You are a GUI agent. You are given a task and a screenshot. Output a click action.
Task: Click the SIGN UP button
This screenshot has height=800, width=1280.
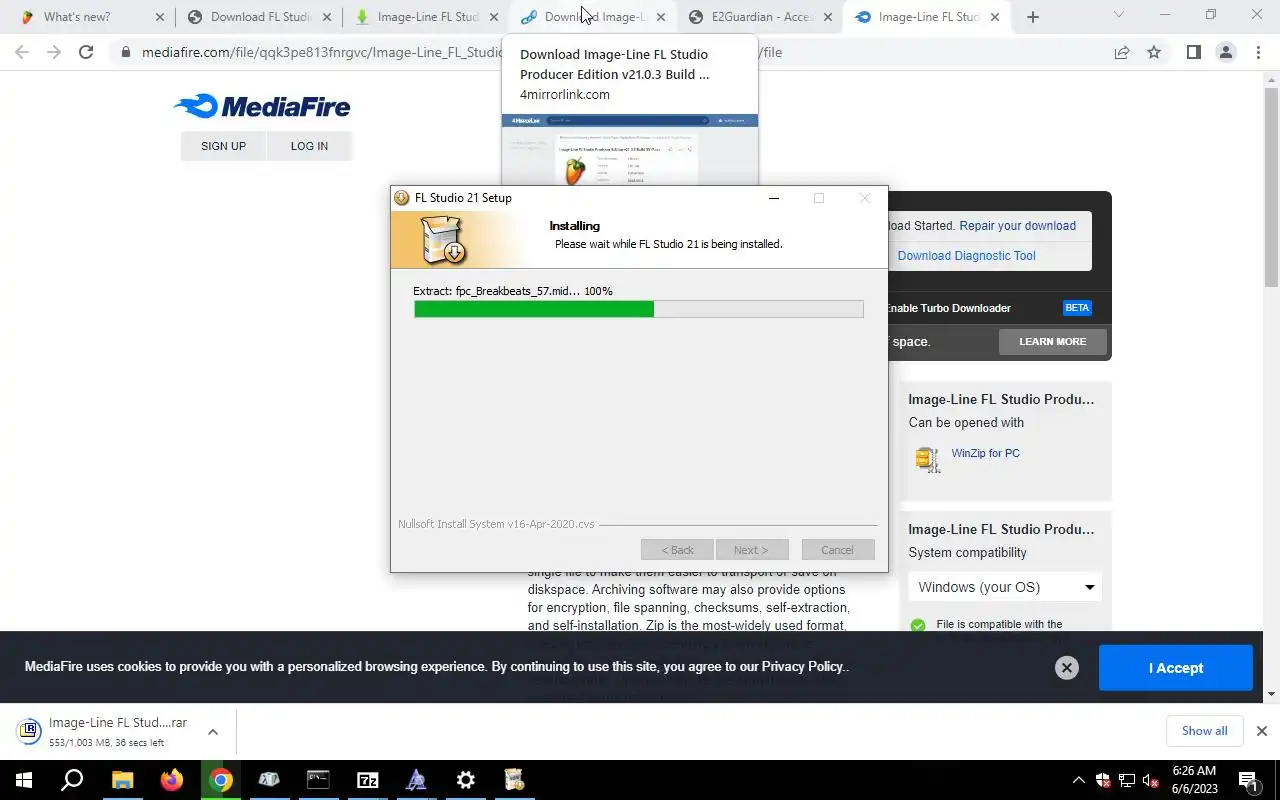(223, 146)
